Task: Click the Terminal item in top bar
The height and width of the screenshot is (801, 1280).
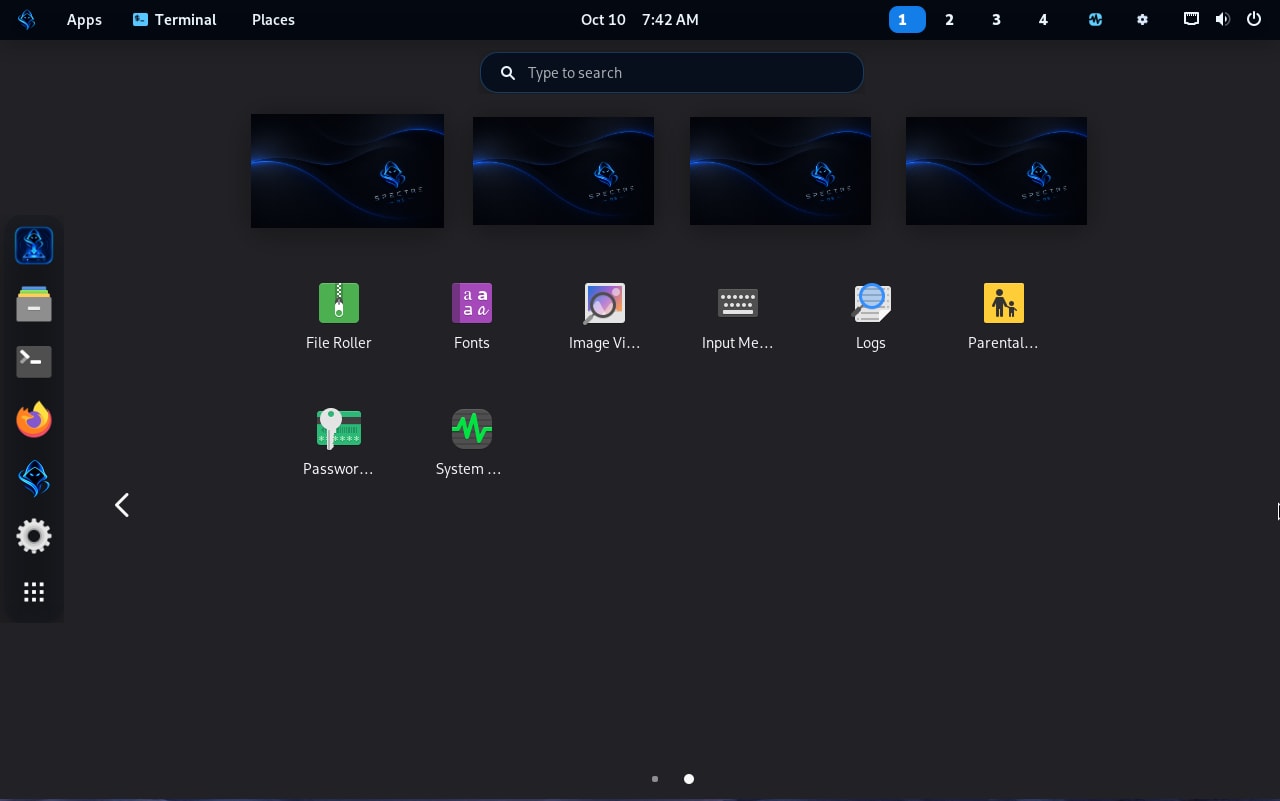Action: click(x=174, y=20)
